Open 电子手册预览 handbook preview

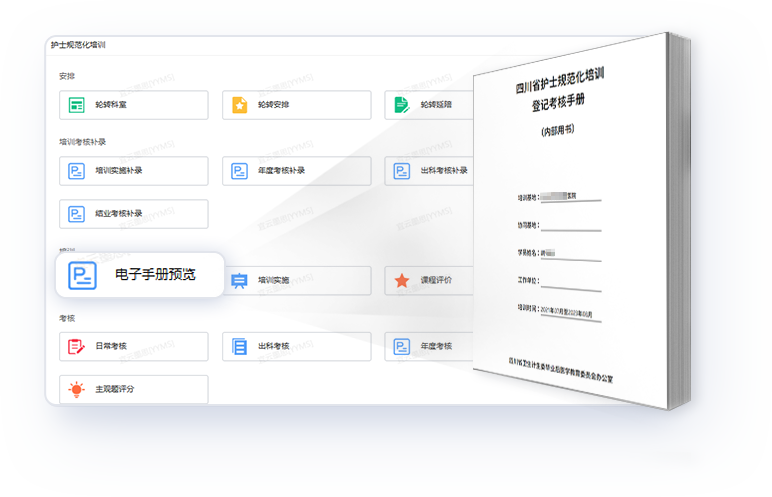(x=140, y=275)
